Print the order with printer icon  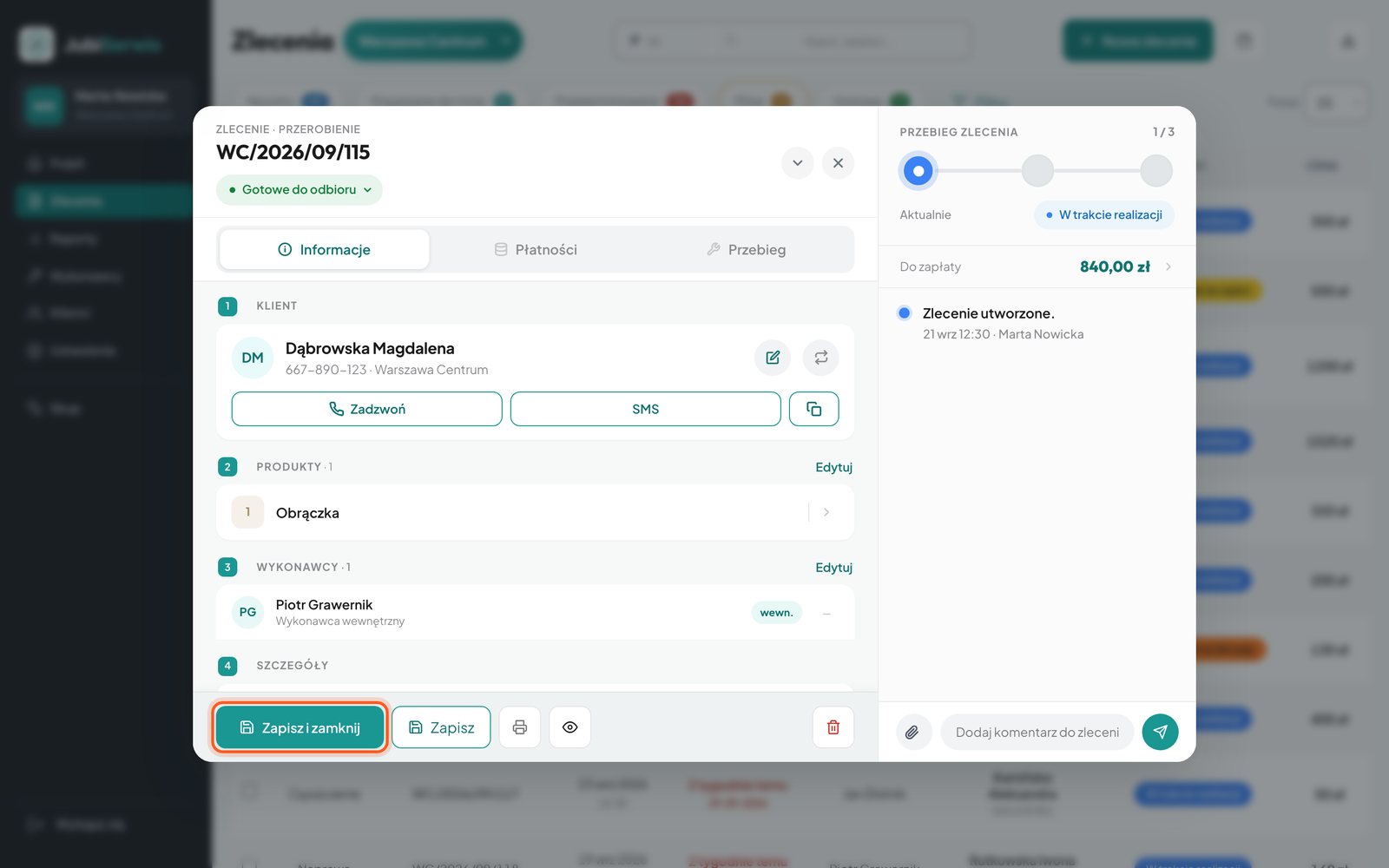520,727
